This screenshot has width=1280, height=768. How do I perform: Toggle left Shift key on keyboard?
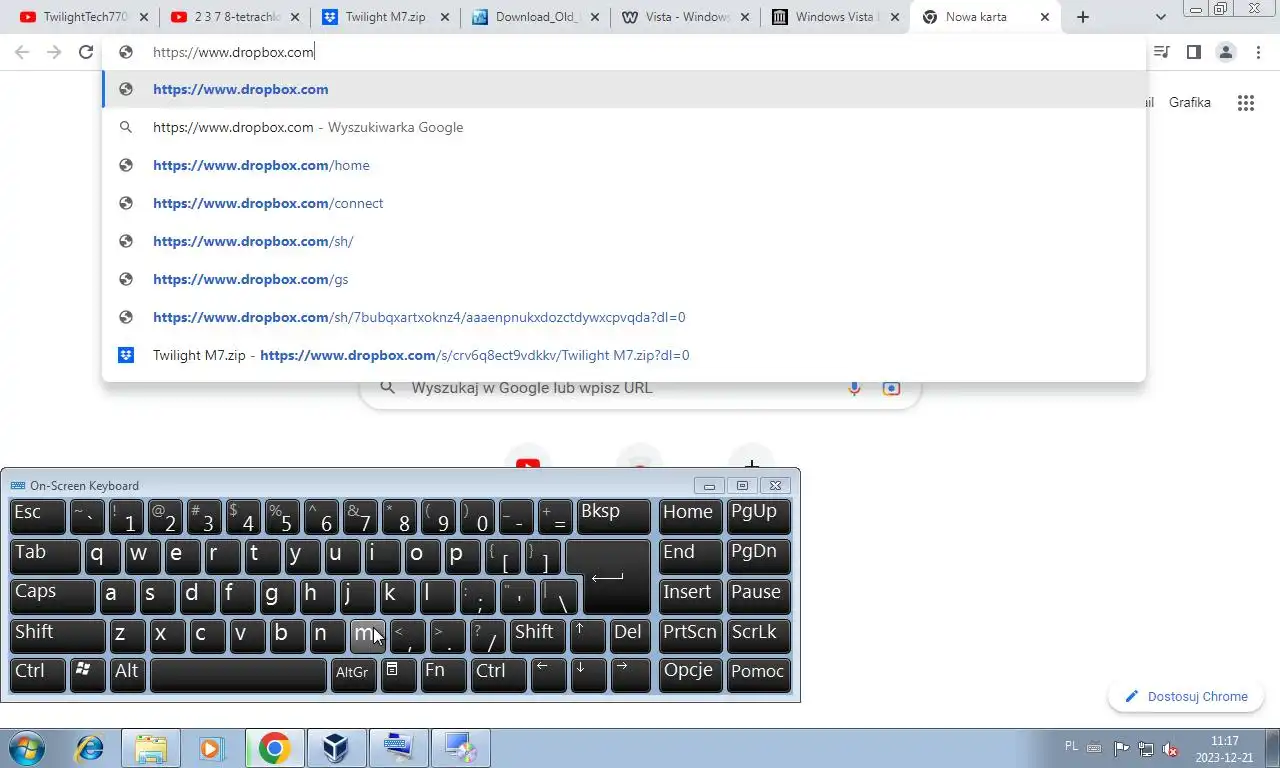(56, 635)
